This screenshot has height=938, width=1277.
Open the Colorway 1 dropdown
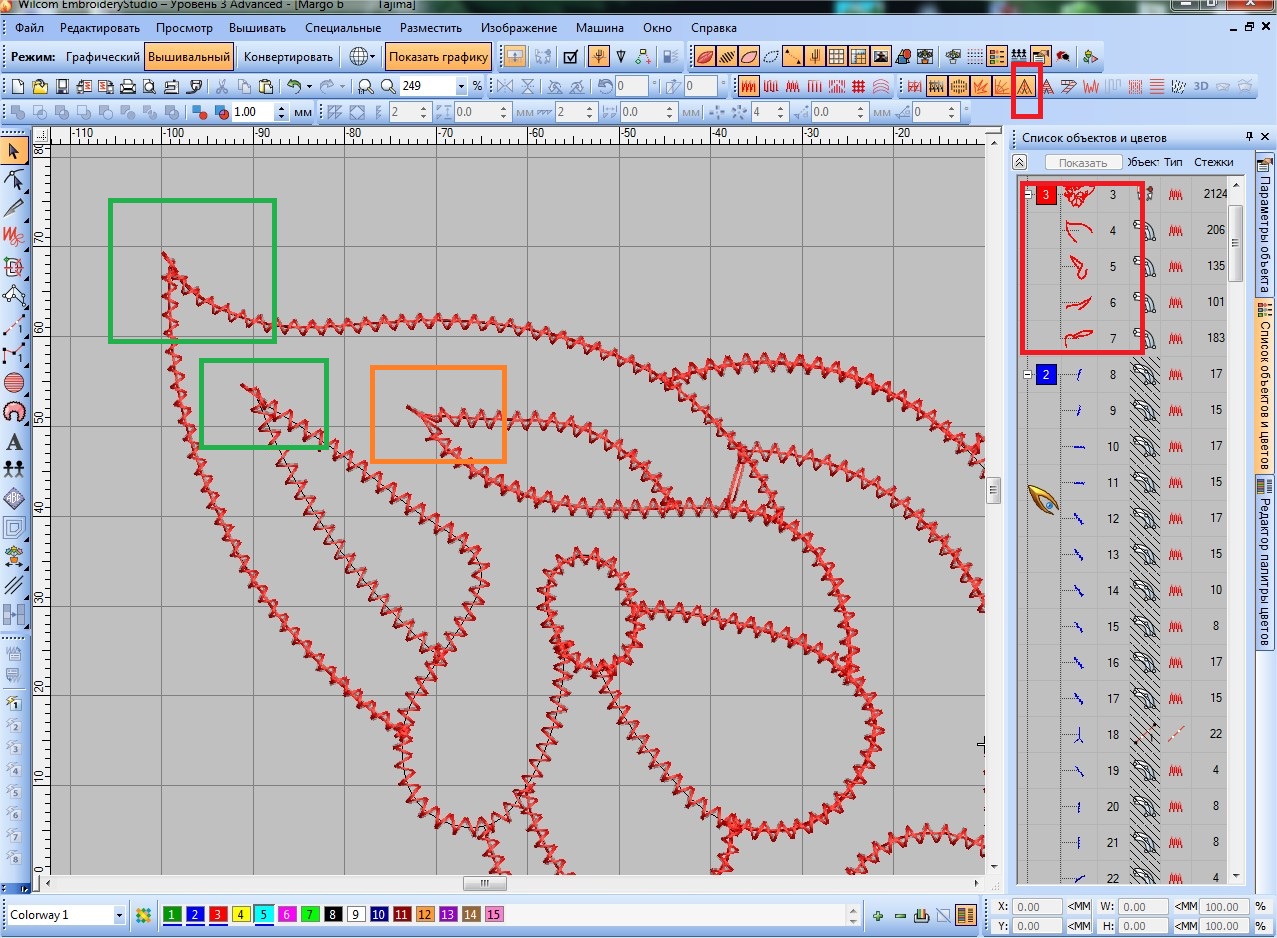(x=119, y=915)
